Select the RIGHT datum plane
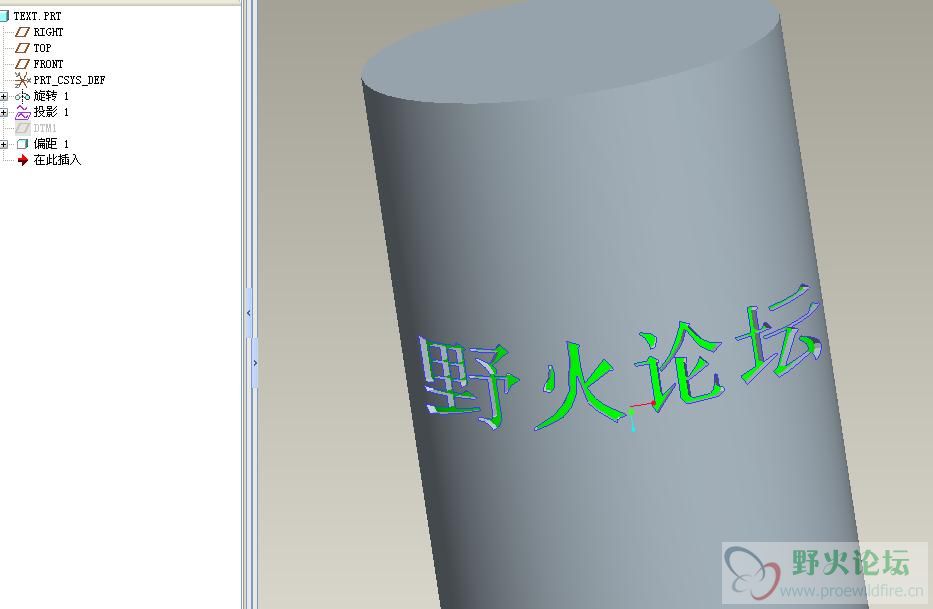This screenshot has height=609, width=933. click(48, 32)
